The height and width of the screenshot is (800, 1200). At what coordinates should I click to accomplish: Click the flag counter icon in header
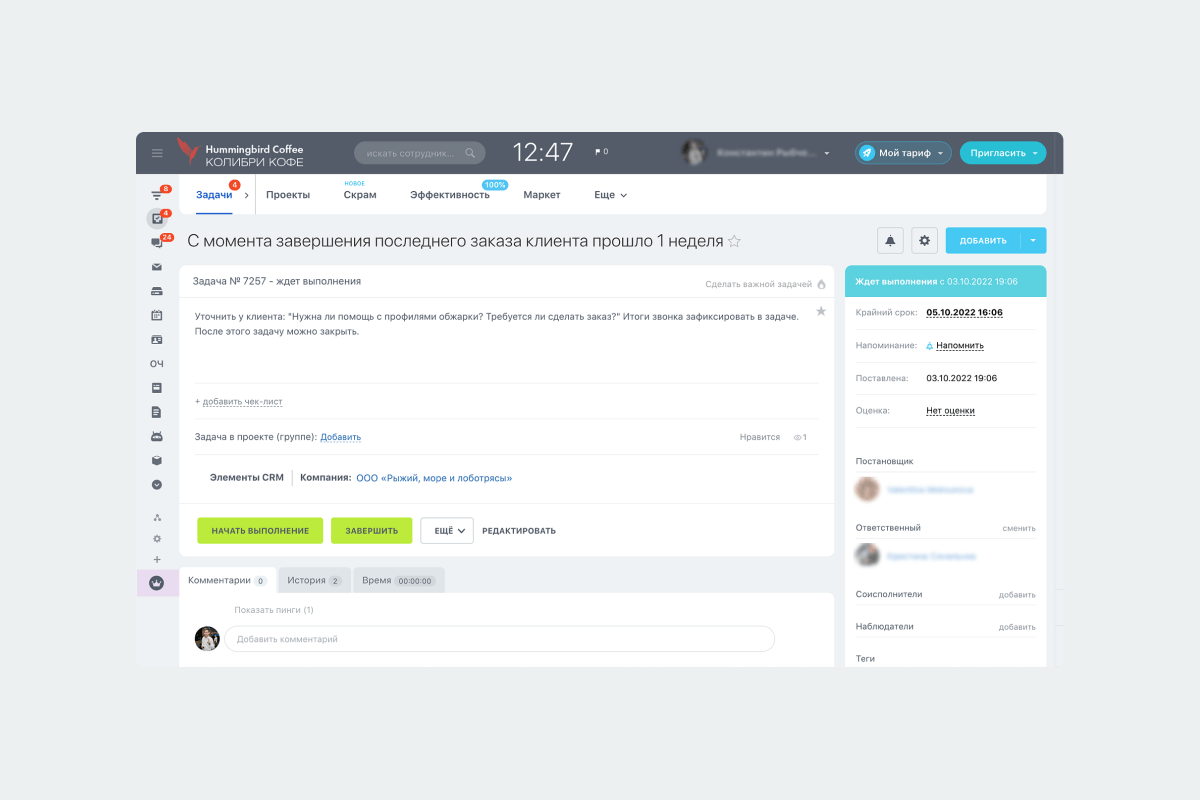click(x=601, y=152)
